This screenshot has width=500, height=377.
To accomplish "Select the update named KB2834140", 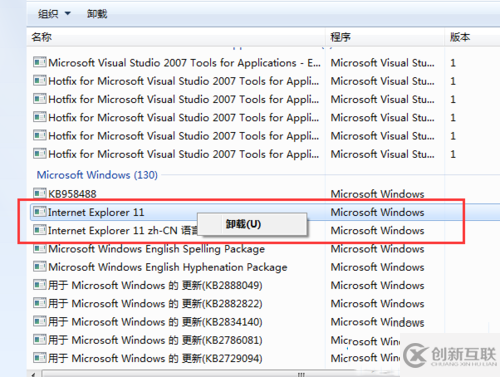I will [155, 322].
